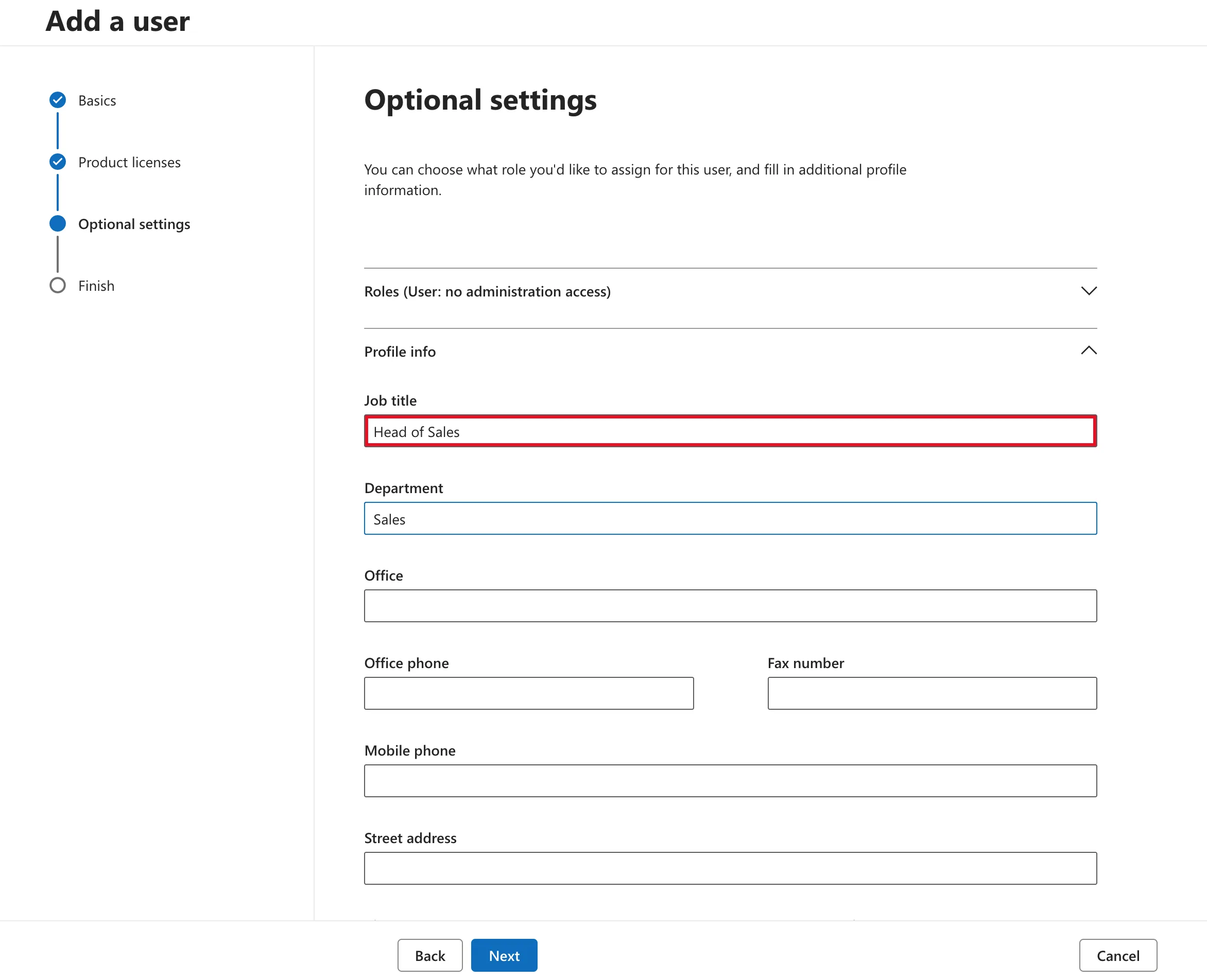
Task: Click the Back button
Action: tap(430, 955)
